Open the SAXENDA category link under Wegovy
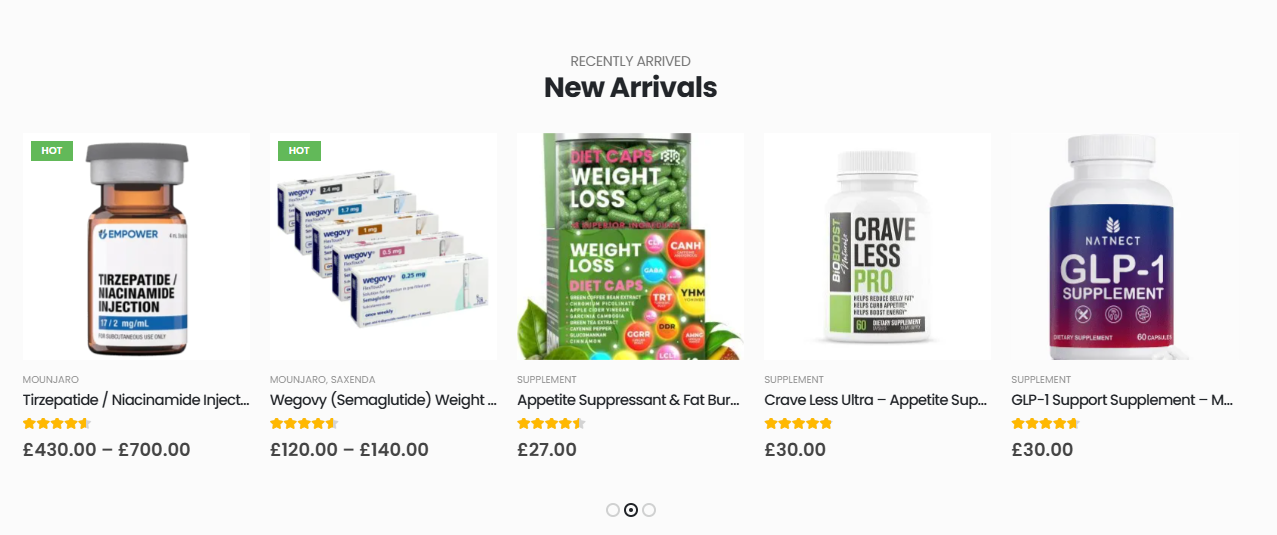 pos(352,380)
